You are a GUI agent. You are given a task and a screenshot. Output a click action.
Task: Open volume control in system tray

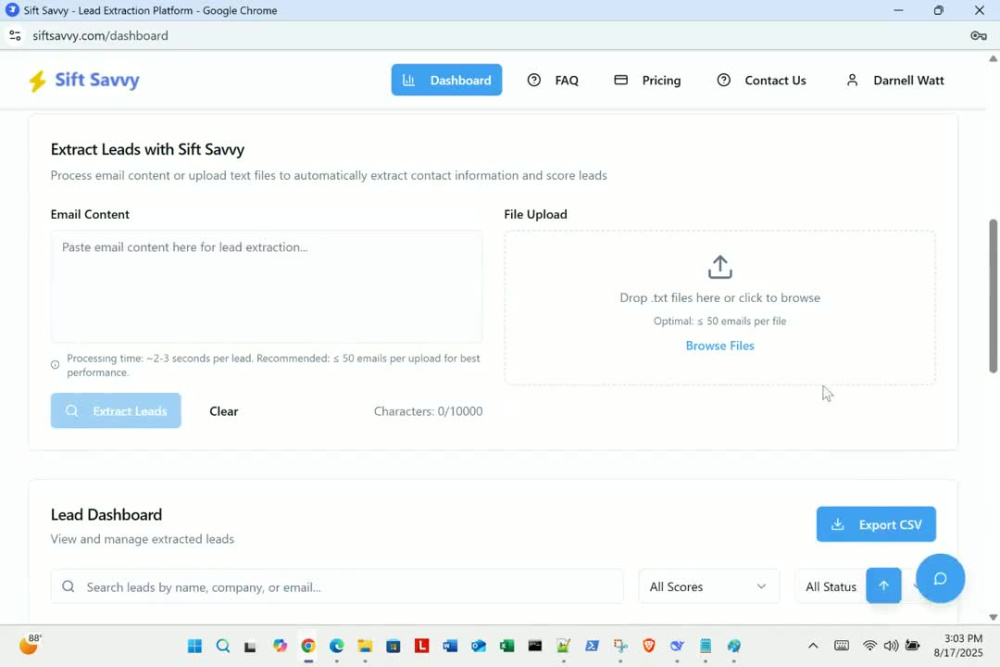click(x=891, y=646)
